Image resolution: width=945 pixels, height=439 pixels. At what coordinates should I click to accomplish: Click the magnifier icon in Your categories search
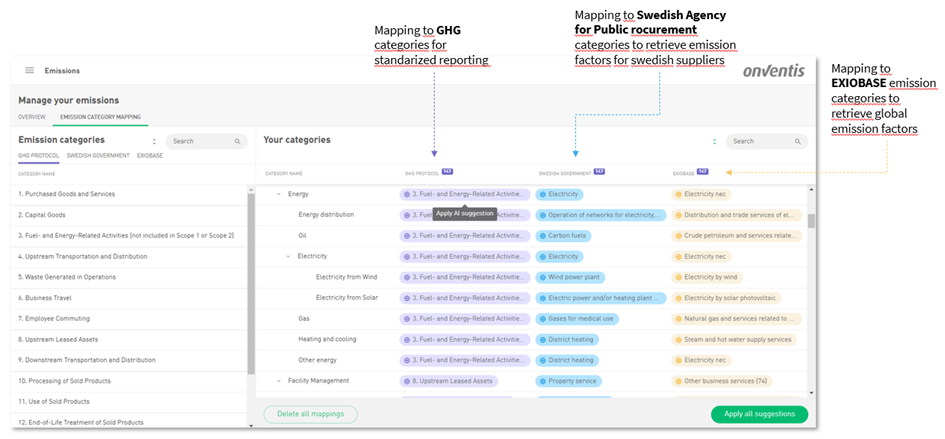798,142
